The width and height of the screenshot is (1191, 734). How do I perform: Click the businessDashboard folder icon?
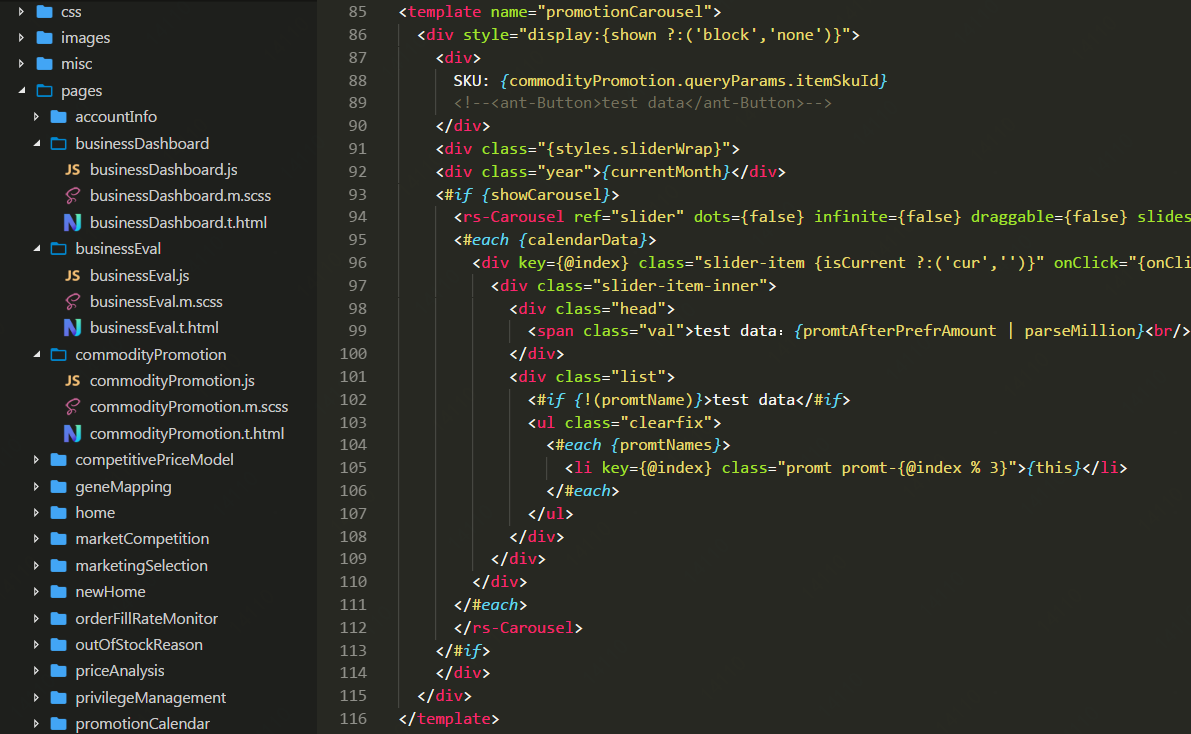coord(58,144)
